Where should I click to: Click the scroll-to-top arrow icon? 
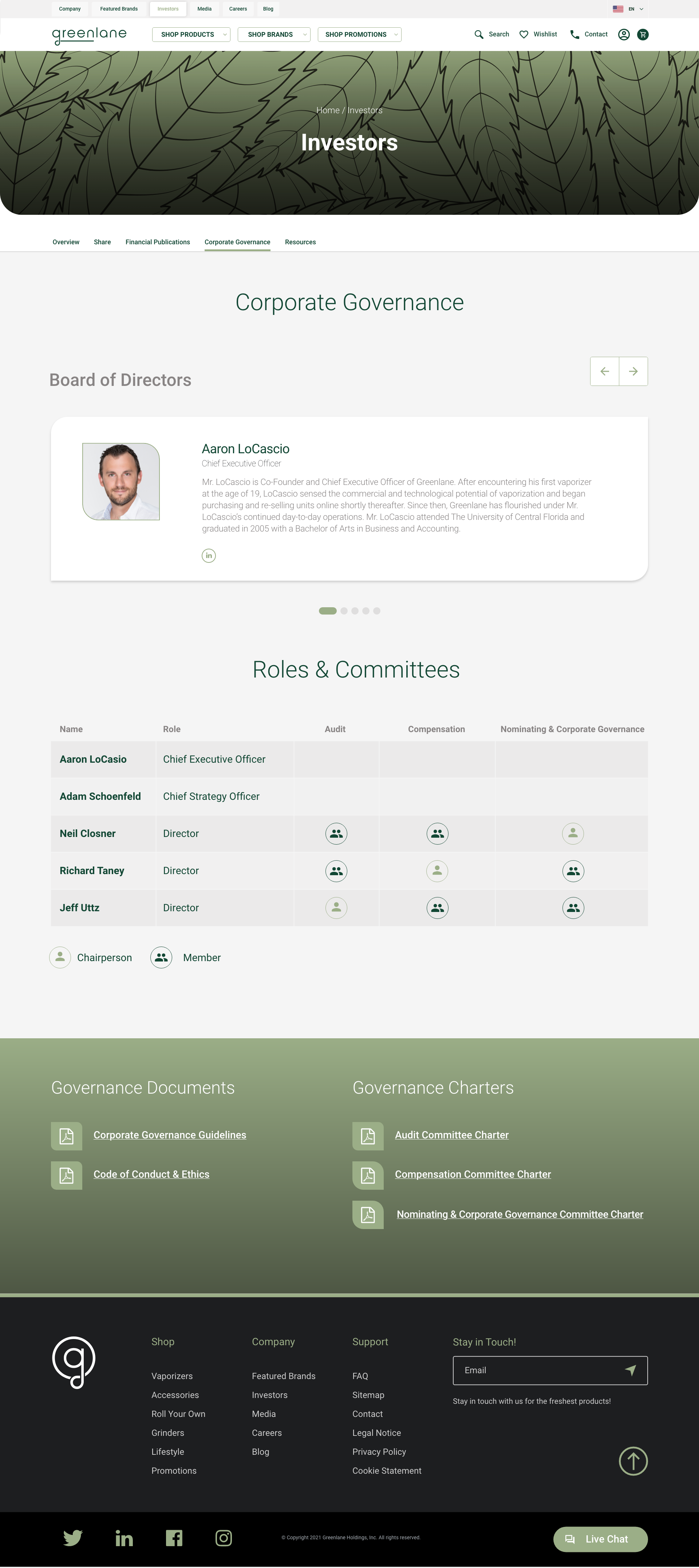(633, 1461)
